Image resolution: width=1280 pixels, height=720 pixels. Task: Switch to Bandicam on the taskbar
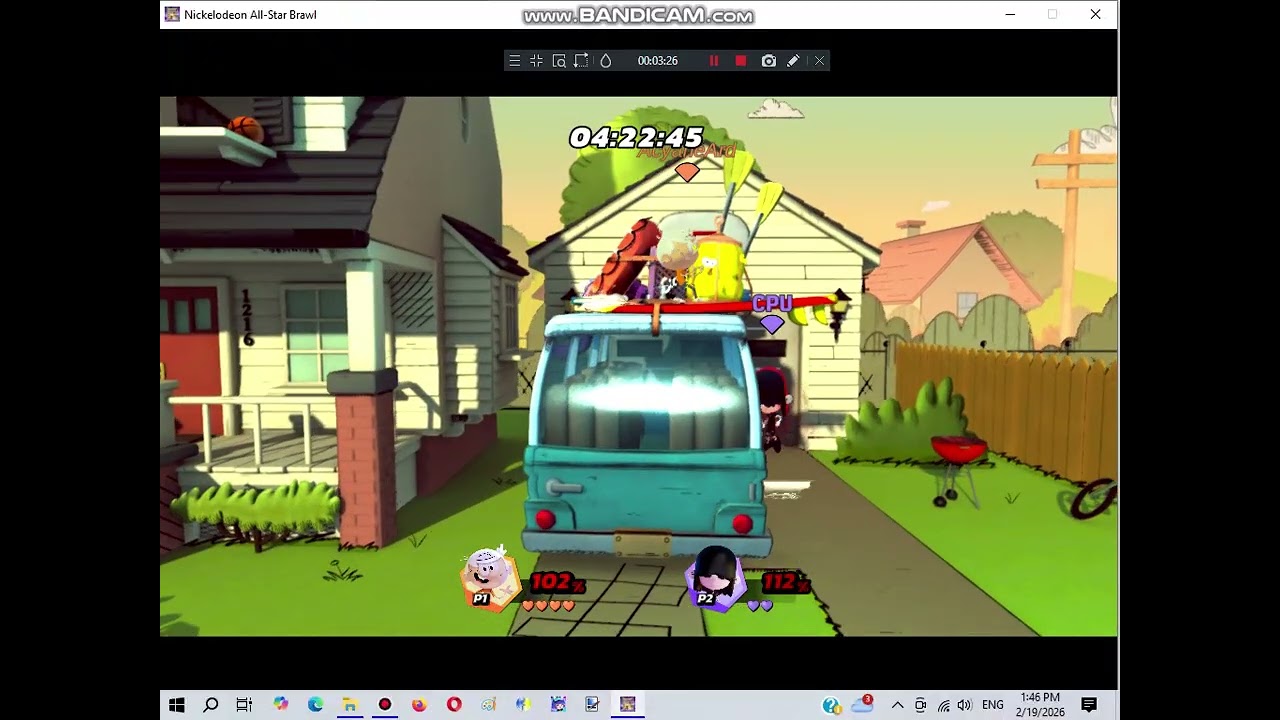tap(385, 705)
